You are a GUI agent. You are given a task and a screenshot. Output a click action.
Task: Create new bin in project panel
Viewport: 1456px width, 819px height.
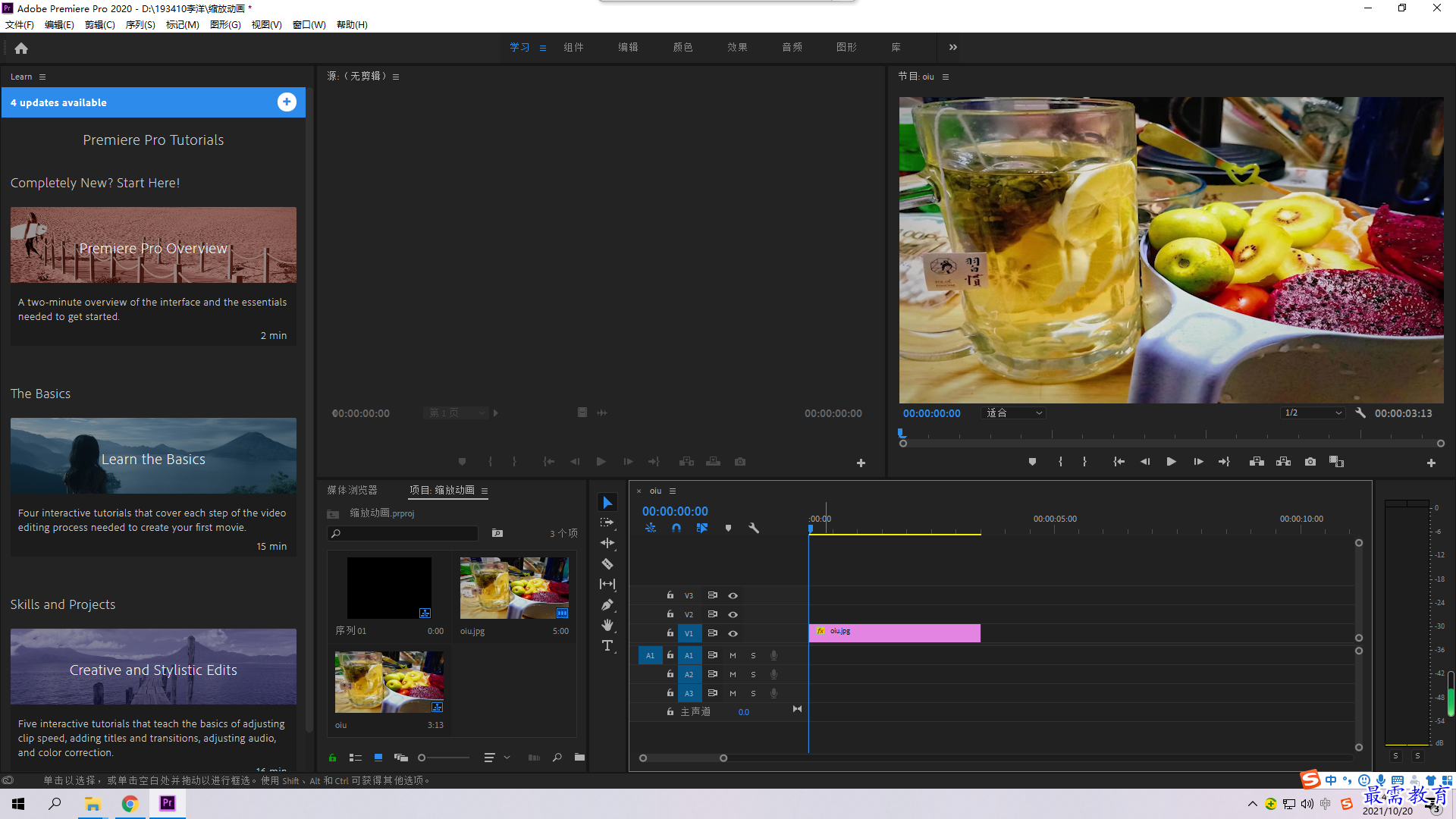pyautogui.click(x=579, y=758)
